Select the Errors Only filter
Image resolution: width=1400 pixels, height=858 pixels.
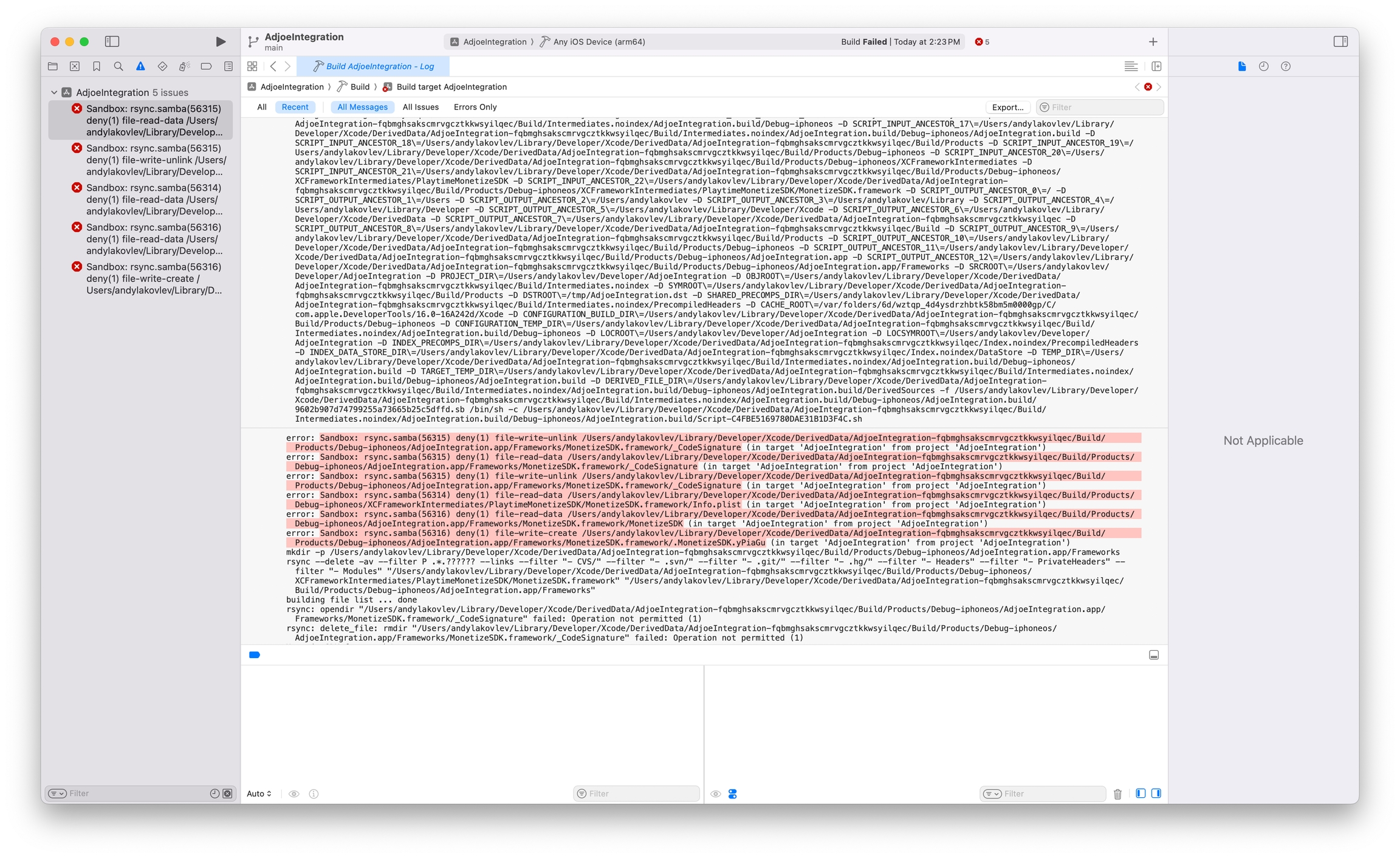(x=475, y=107)
